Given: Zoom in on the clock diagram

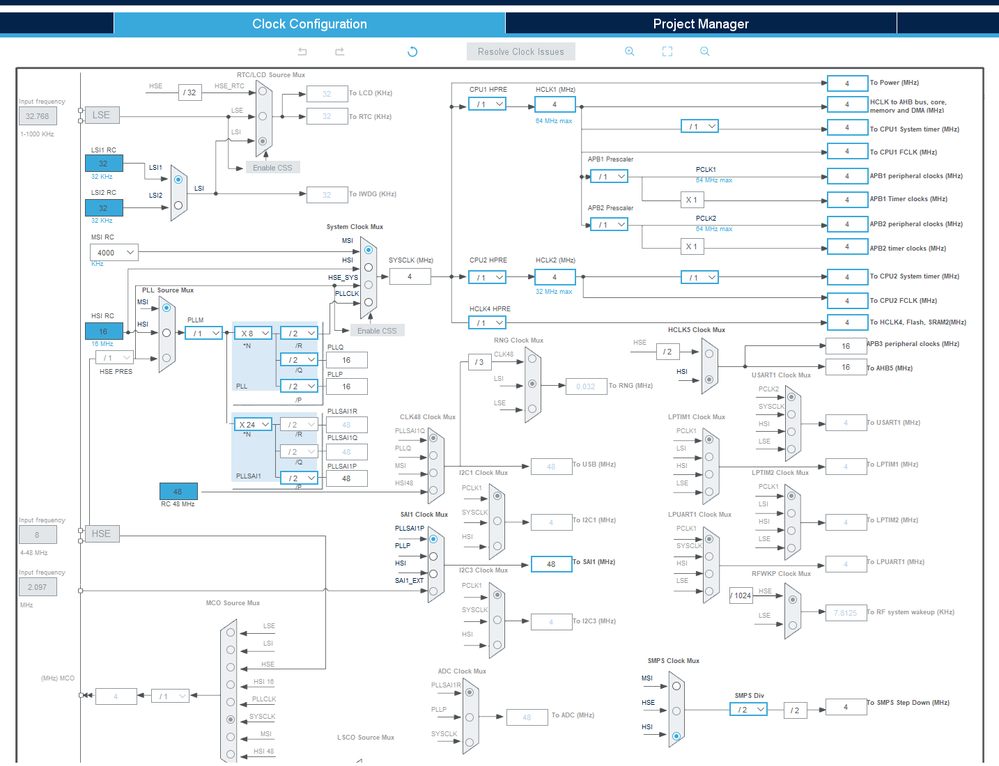Looking at the screenshot, I should click(629, 52).
